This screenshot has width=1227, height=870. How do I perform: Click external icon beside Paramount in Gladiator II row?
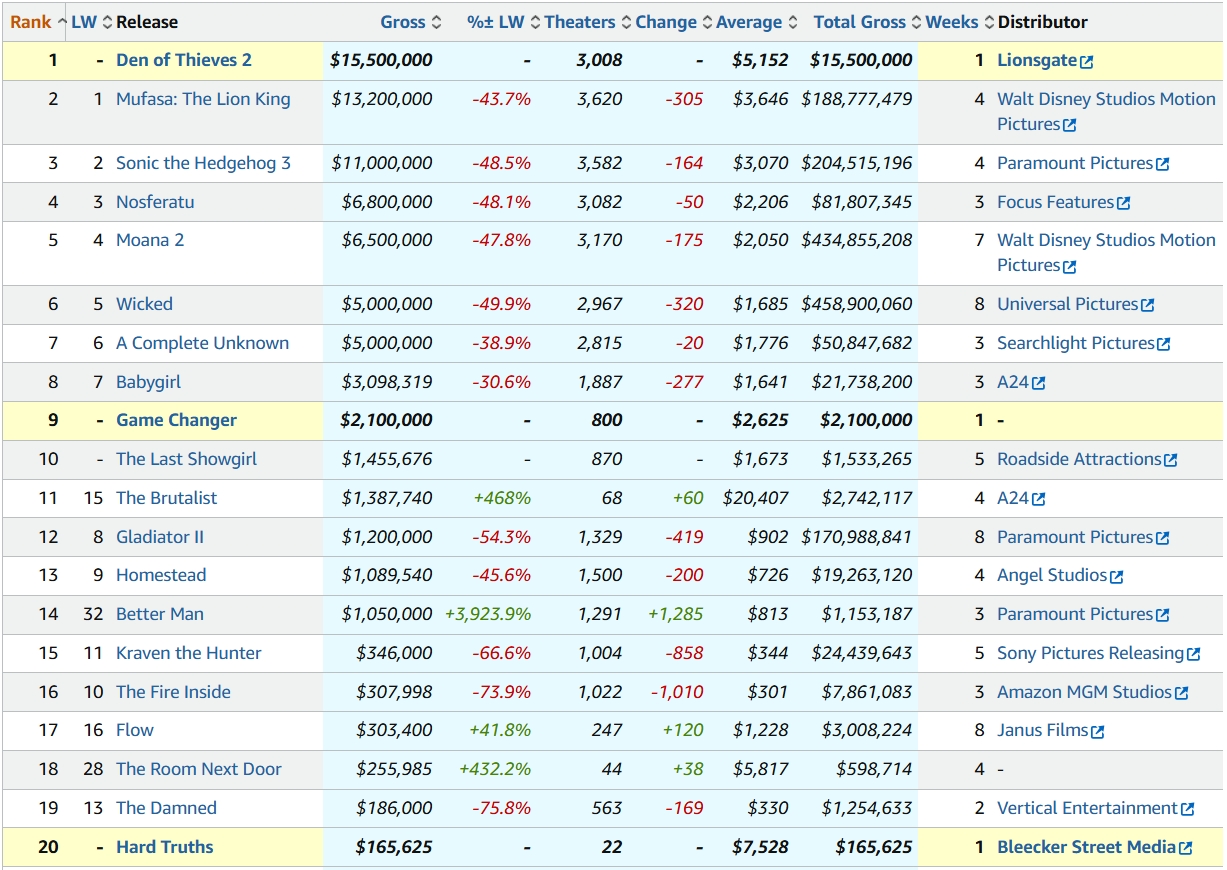(x=1163, y=539)
